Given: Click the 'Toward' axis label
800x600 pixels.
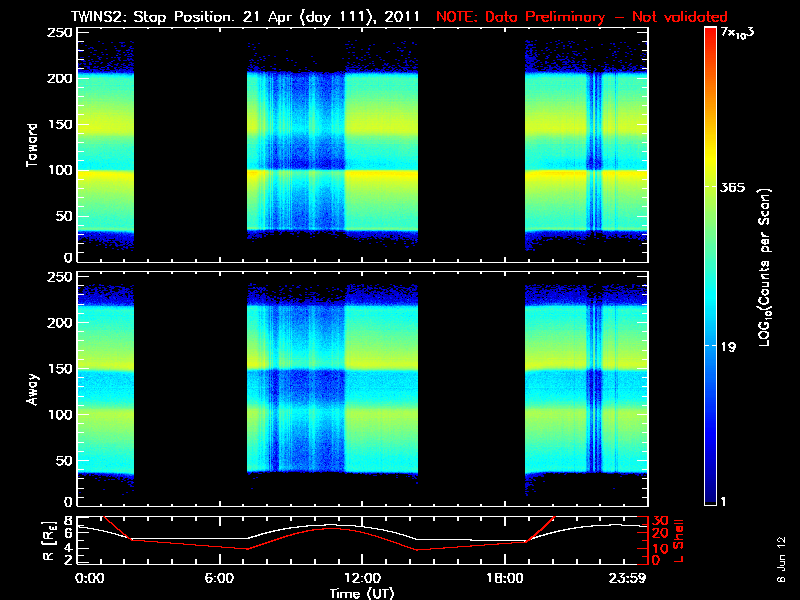Looking at the screenshot, I should point(34,143).
